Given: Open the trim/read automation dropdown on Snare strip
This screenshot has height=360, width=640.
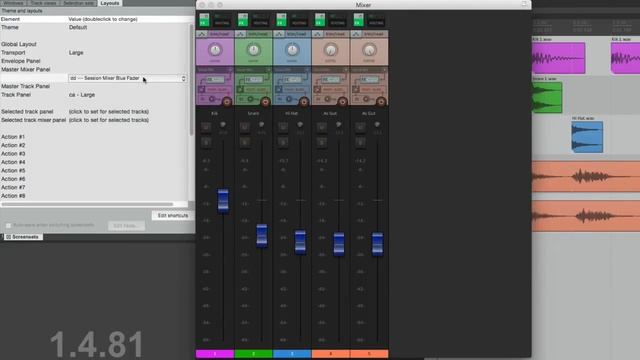Looking at the screenshot, I should pyautogui.click(x=258, y=34).
